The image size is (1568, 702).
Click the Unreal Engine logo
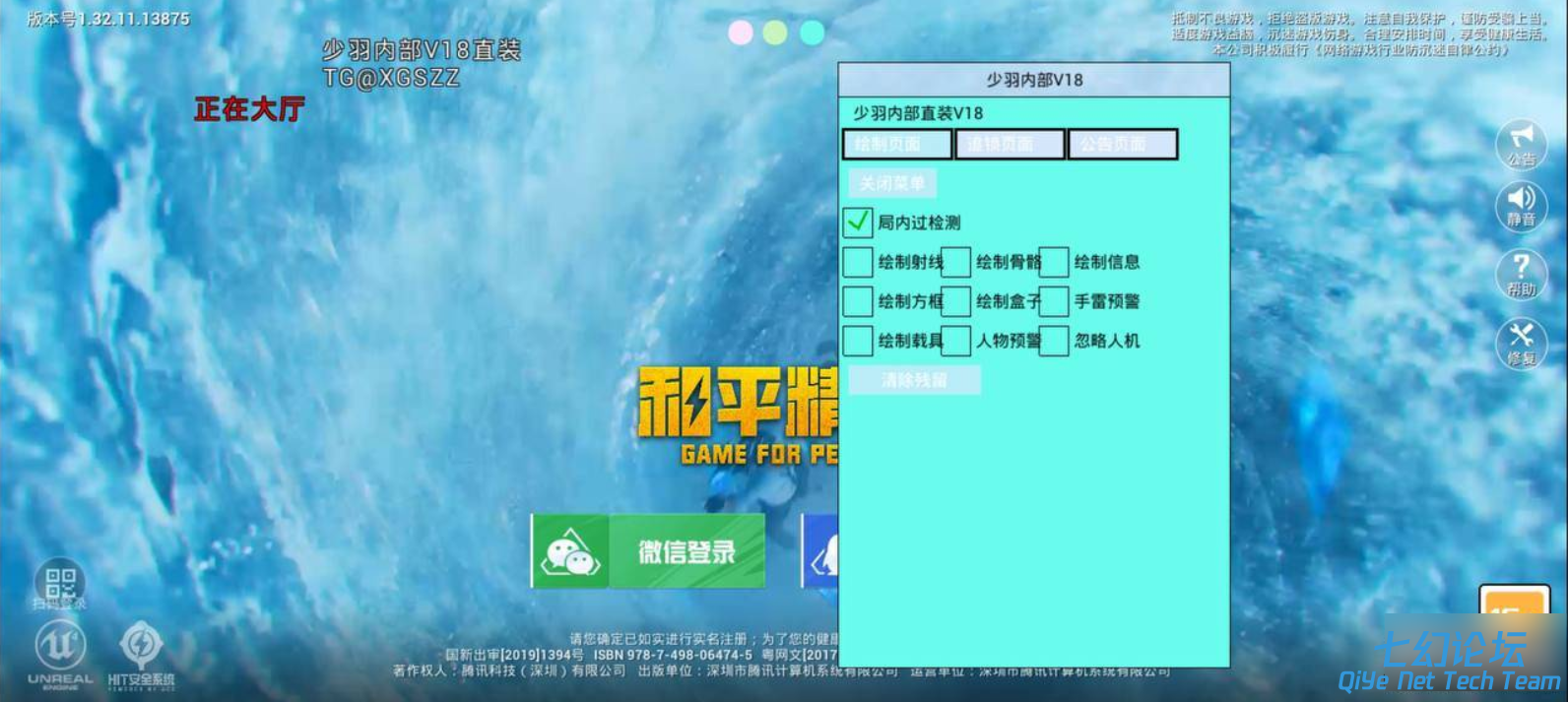point(60,654)
